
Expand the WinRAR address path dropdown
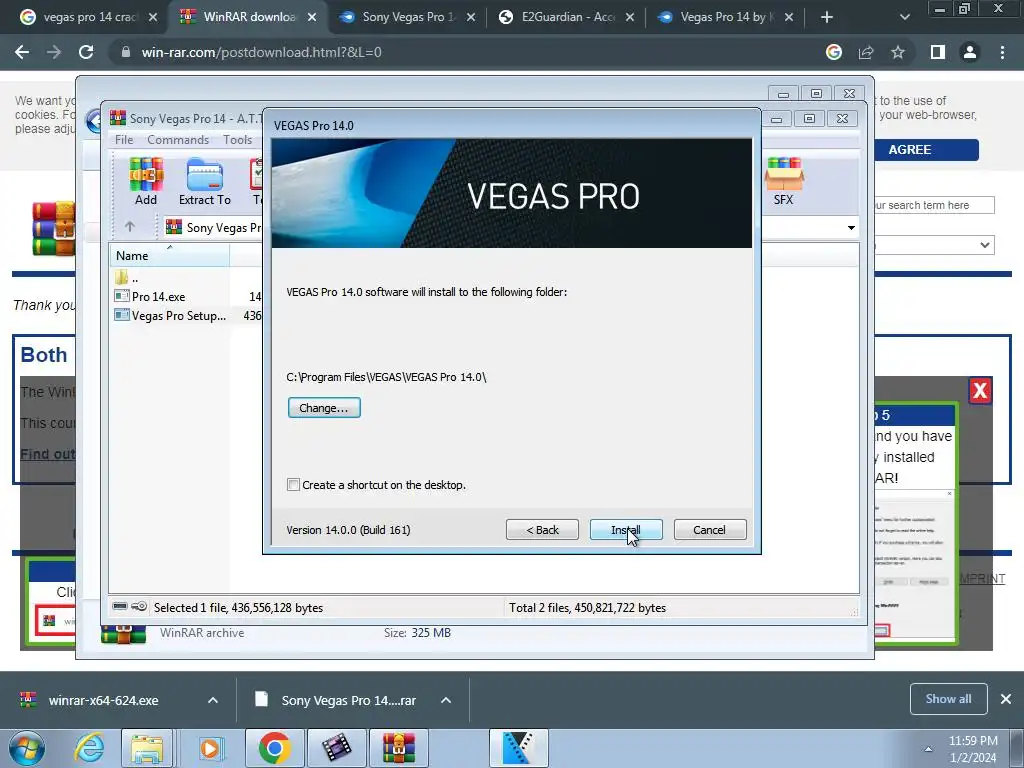pyautogui.click(x=851, y=228)
